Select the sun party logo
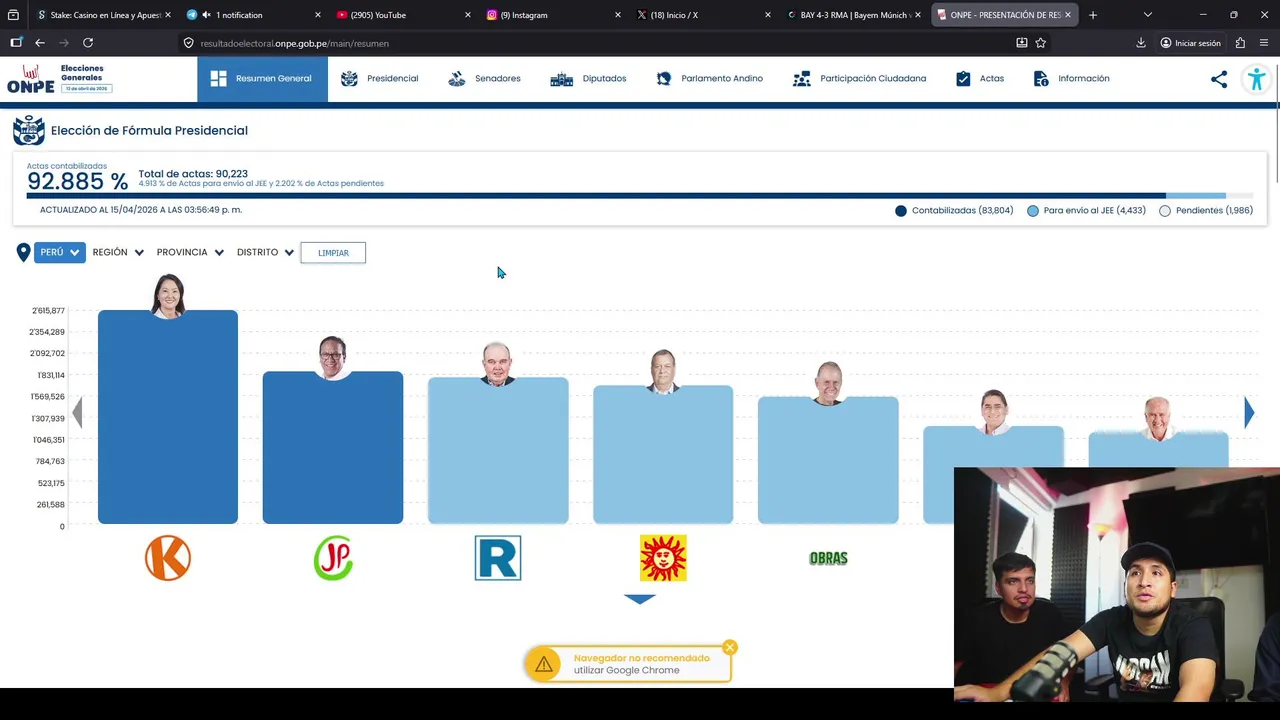1280x720 pixels. point(663,558)
